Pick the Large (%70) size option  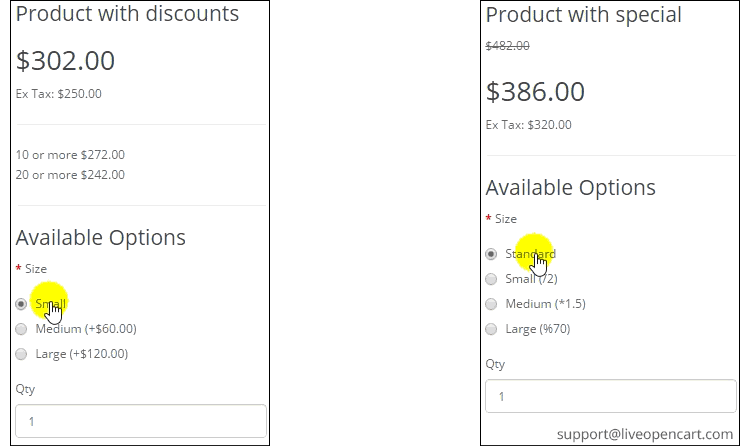tap(491, 329)
